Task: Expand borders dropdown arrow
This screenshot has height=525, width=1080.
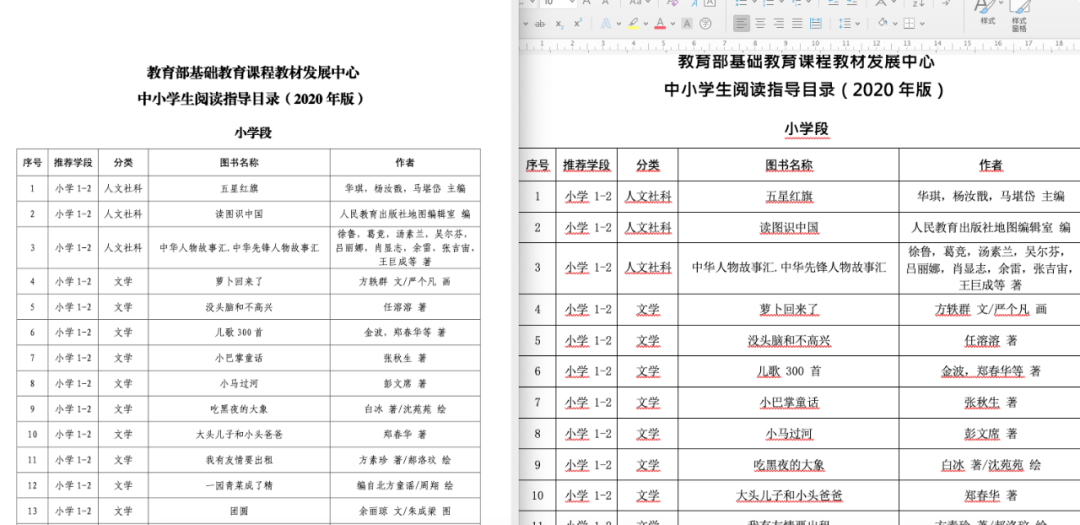Action: tap(922, 23)
